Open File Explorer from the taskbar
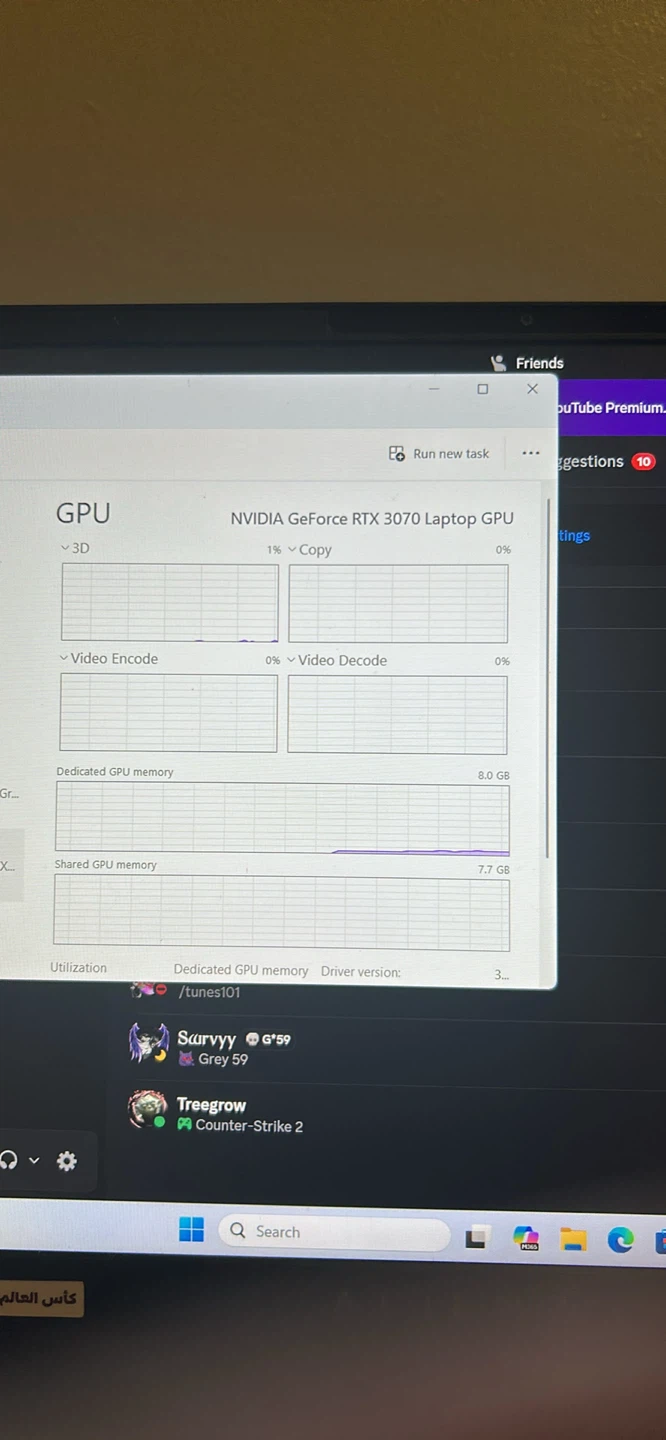The height and width of the screenshot is (1440, 666). (573, 1240)
